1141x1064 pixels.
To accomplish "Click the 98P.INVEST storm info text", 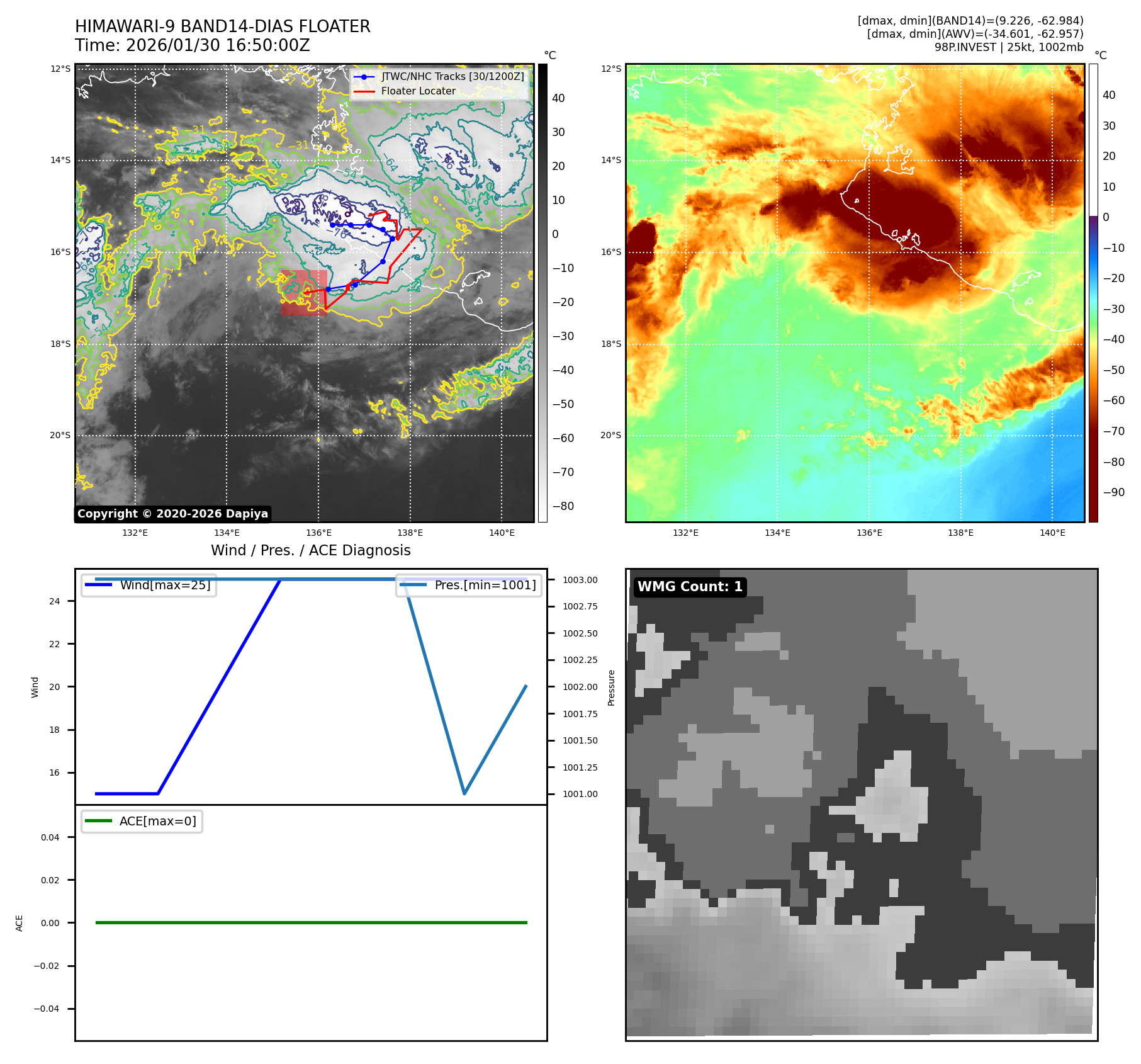I will click(x=1008, y=47).
